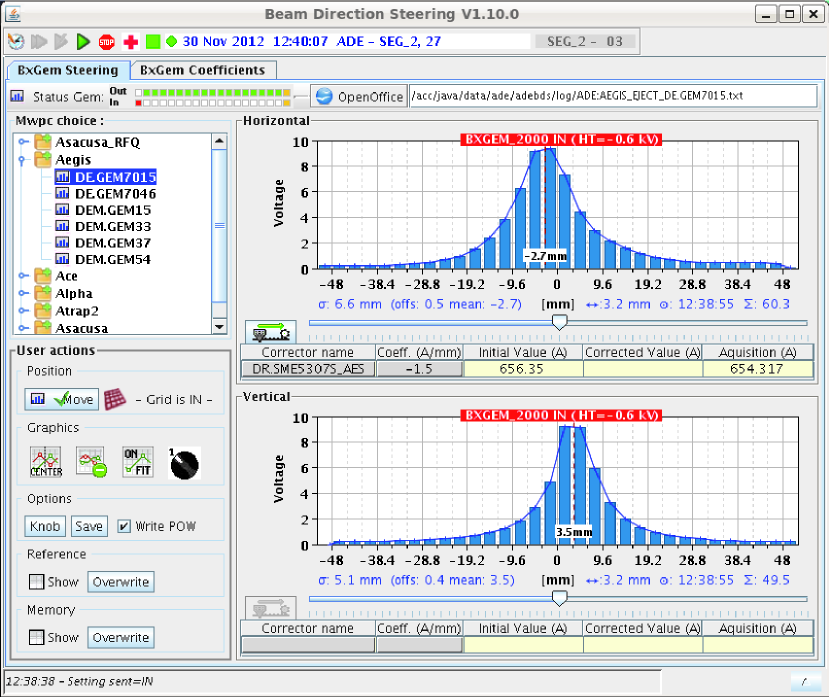
Task: Click the Save button under Options
Action: pyautogui.click(x=88, y=526)
